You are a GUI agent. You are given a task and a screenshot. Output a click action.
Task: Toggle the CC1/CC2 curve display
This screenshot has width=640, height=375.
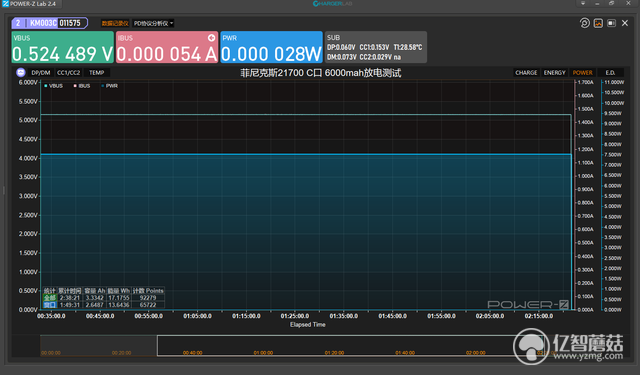(x=69, y=73)
